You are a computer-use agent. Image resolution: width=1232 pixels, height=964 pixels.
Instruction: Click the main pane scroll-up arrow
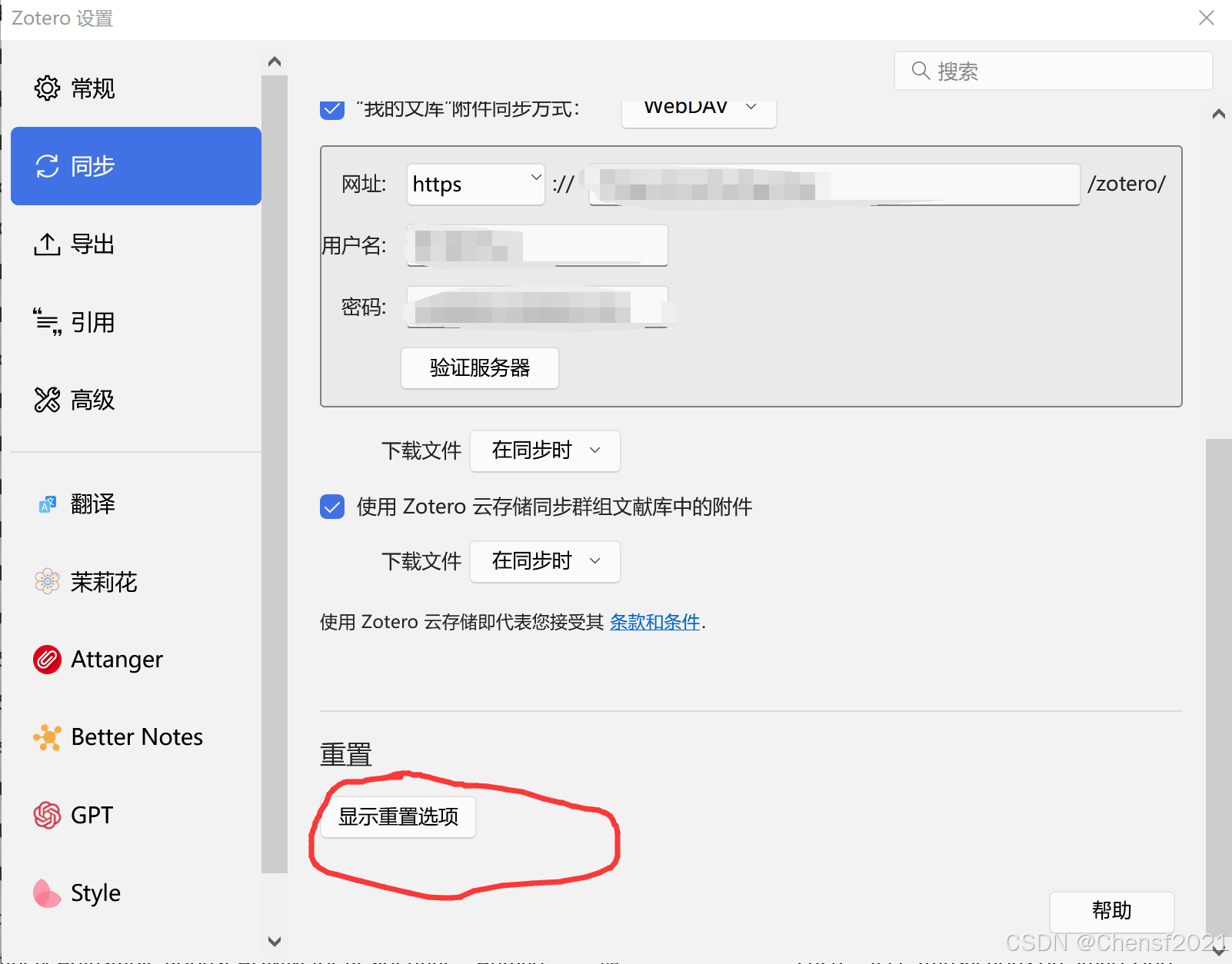pyautogui.click(x=1219, y=115)
